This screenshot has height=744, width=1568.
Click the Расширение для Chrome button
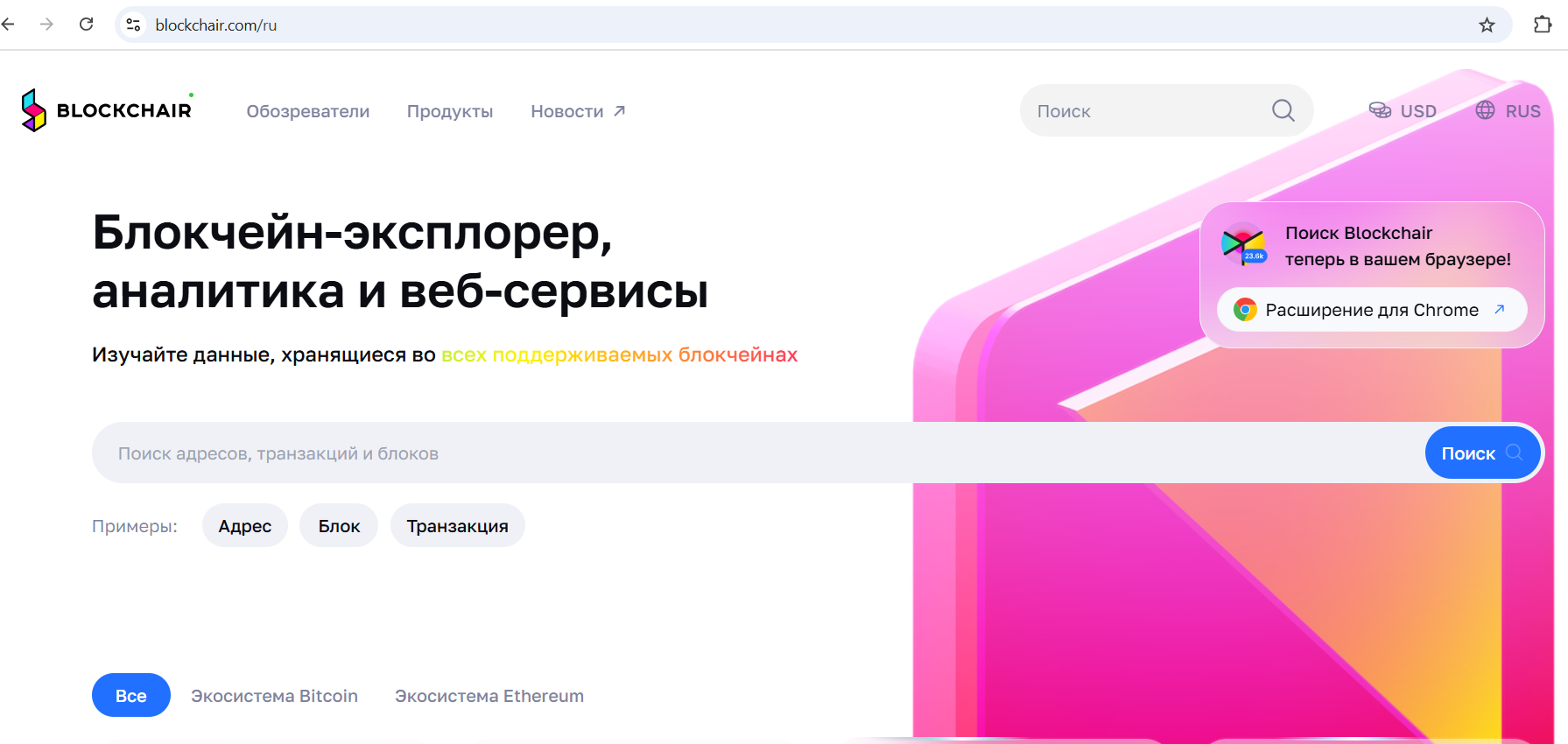[x=1371, y=310]
